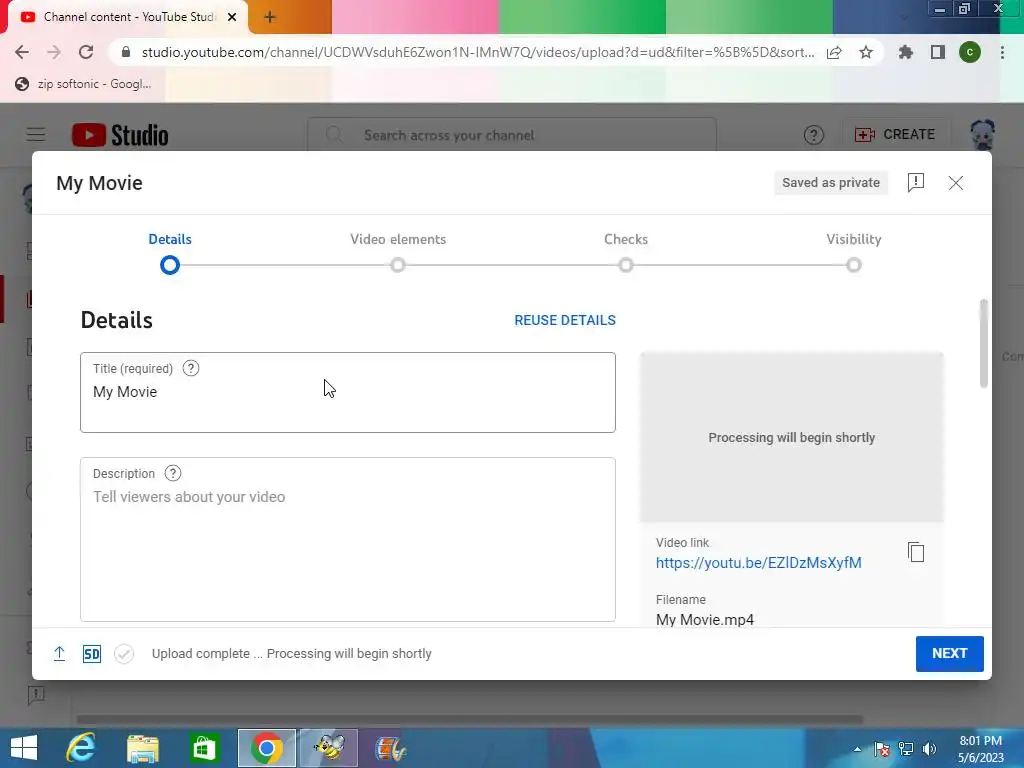The height and width of the screenshot is (768, 1024).
Task: Open the Windows Start menu
Action: (x=24, y=748)
